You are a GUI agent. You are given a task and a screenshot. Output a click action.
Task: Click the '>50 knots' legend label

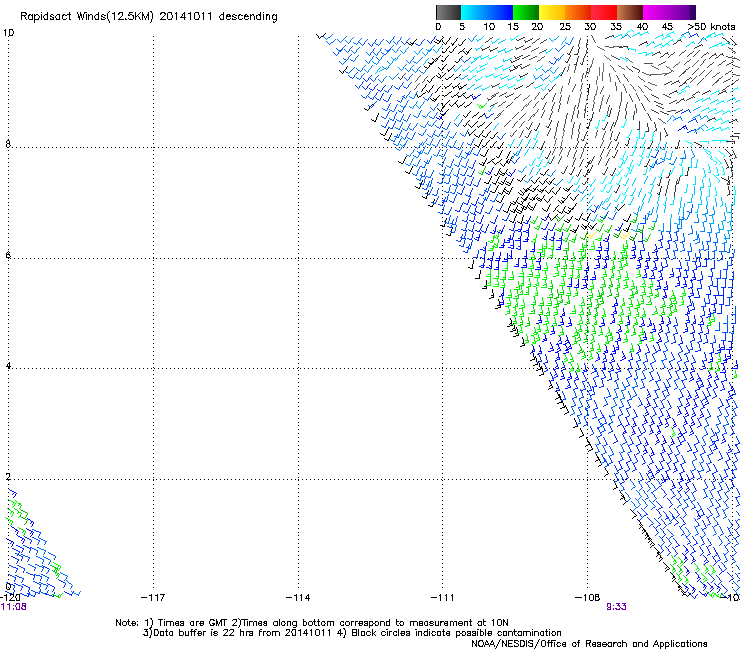pos(712,27)
